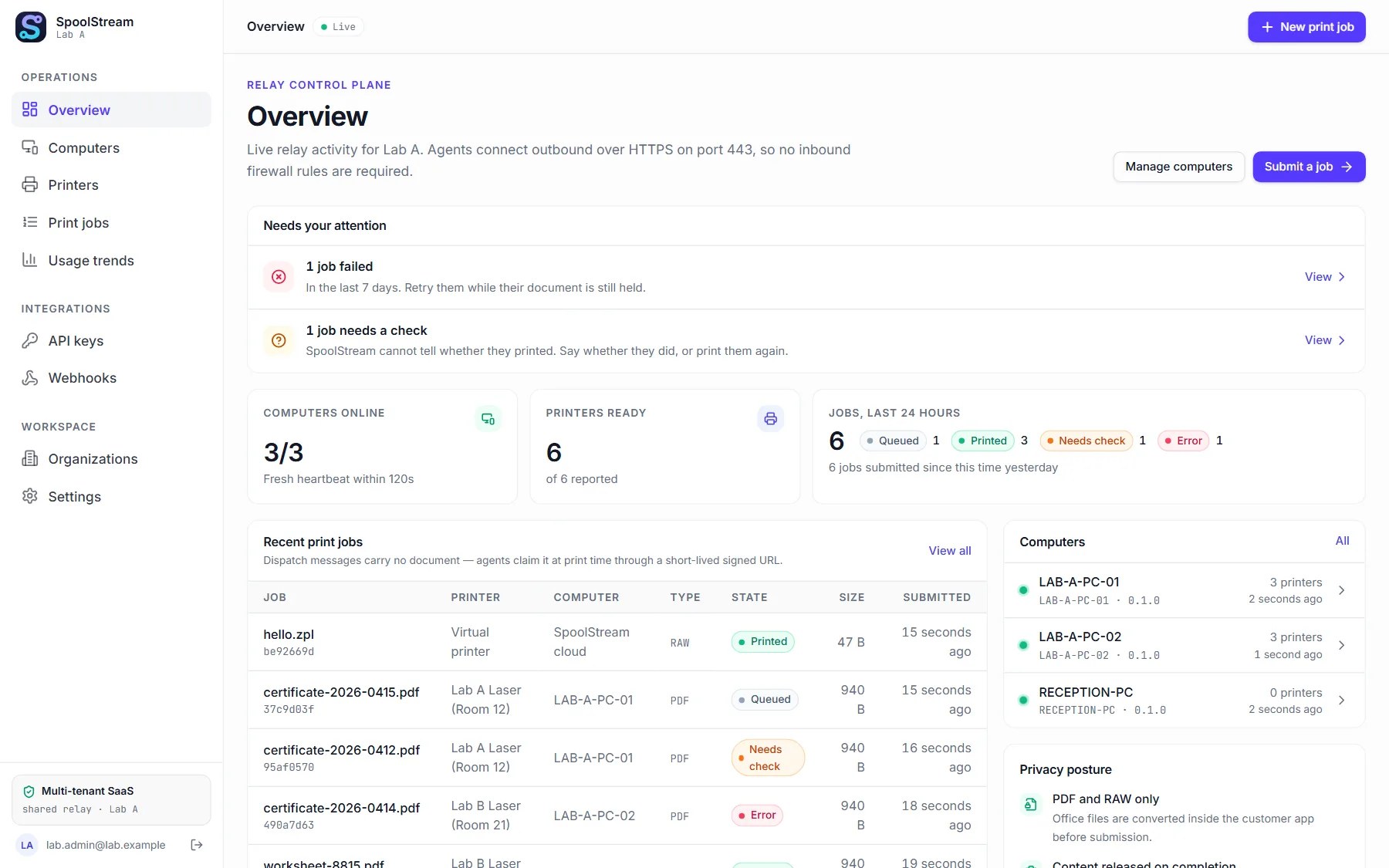Open Print jobs in the sidebar

pyautogui.click(x=111, y=222)
